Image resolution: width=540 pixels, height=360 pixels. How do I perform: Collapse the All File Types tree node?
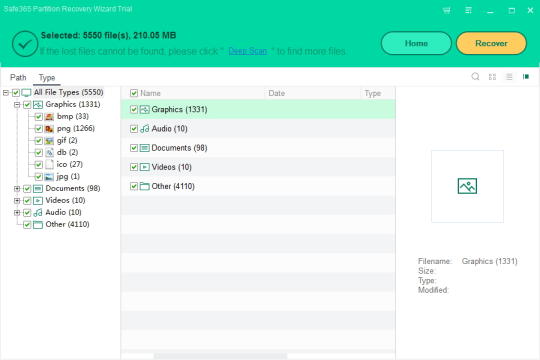point(6,93)
